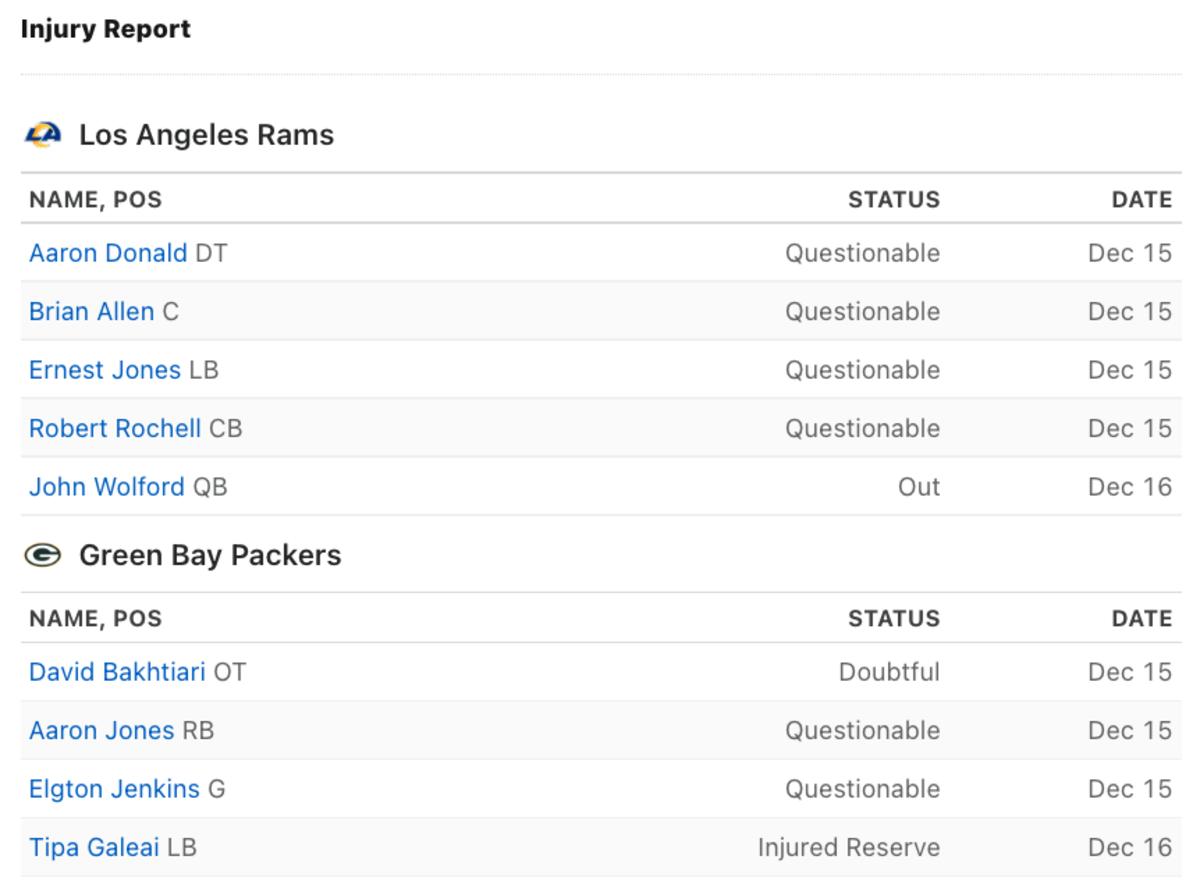Click the Green Bay Packers team heading
Screen dimensions: 1200x895
[210, 555]
